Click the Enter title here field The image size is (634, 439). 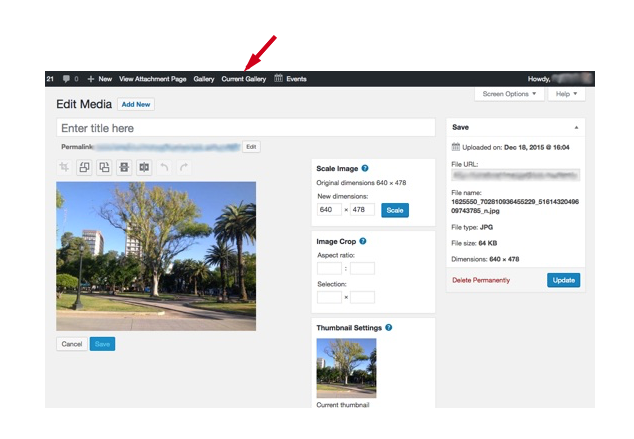point(246,128)
